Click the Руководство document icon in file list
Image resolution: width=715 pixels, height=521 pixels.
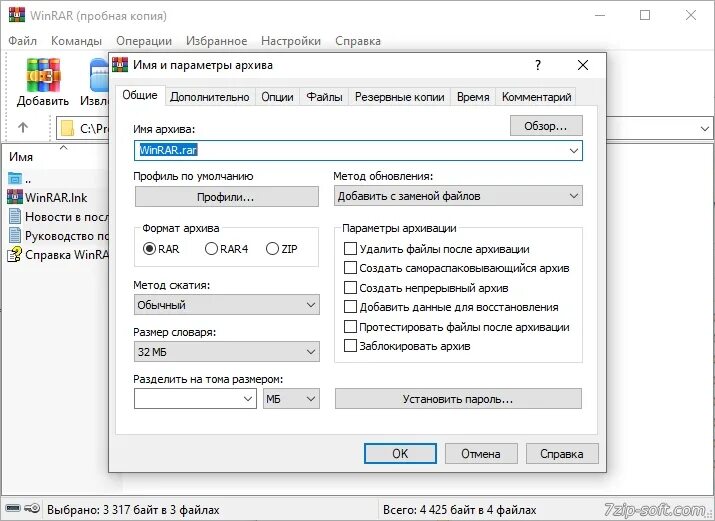(x=15, y=235)
